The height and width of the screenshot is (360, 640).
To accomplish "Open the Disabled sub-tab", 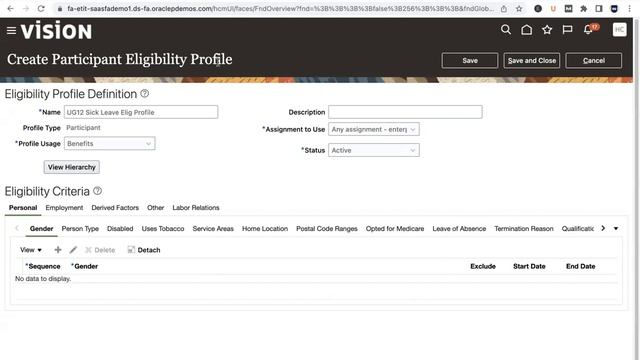I will coord(120,229).
